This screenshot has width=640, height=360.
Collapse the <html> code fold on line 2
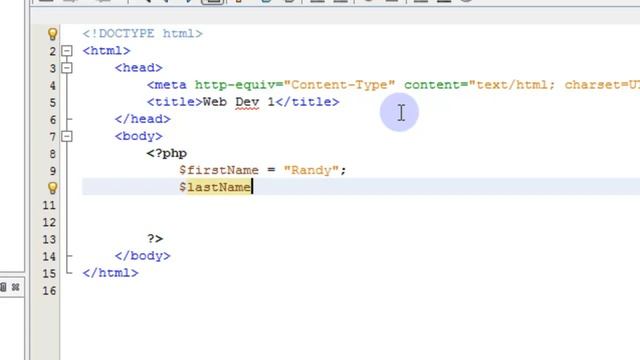click(x=67, y=51)
